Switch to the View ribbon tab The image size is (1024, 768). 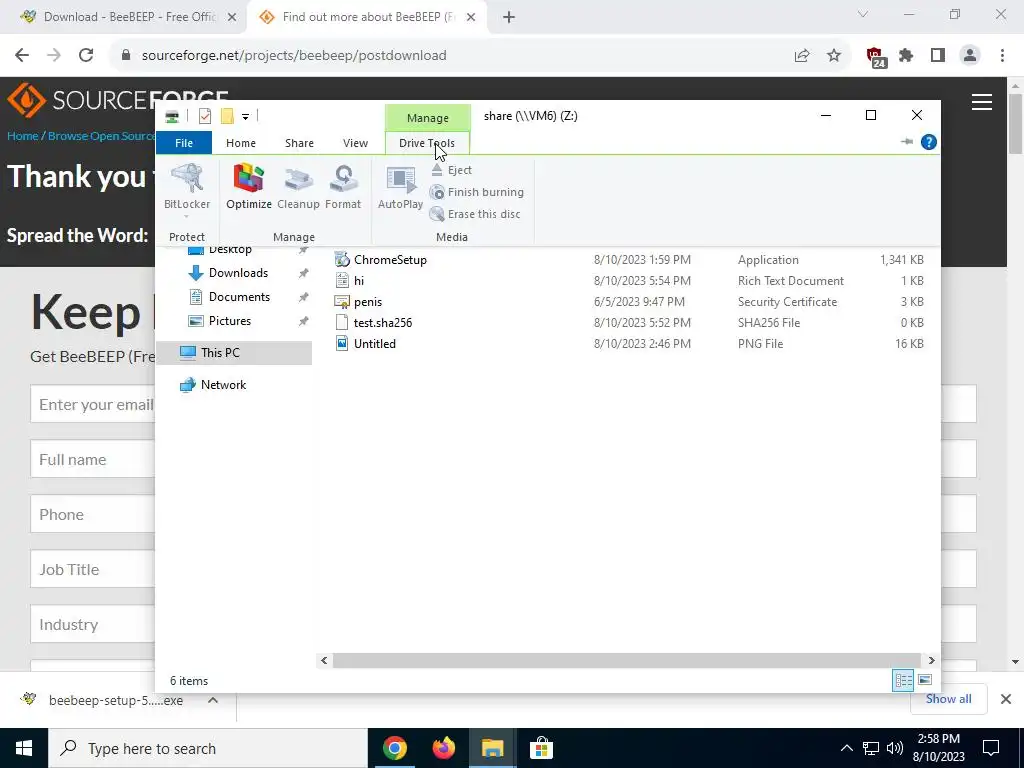[355, 143]
